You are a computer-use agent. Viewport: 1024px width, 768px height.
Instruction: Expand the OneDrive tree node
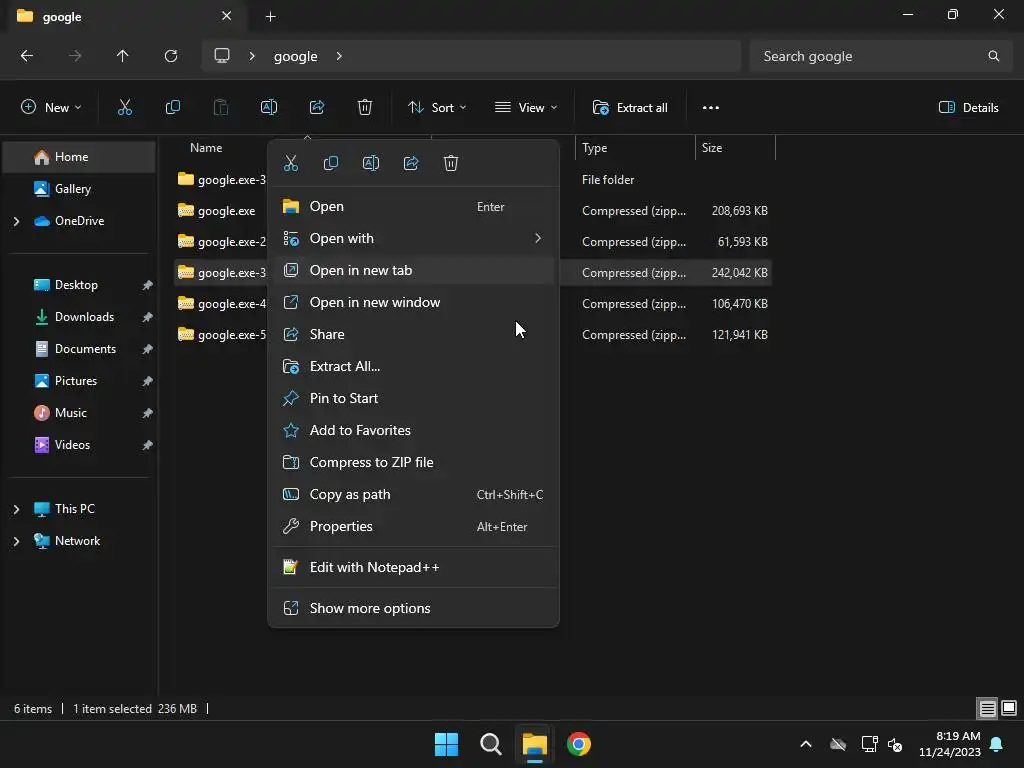16,221
